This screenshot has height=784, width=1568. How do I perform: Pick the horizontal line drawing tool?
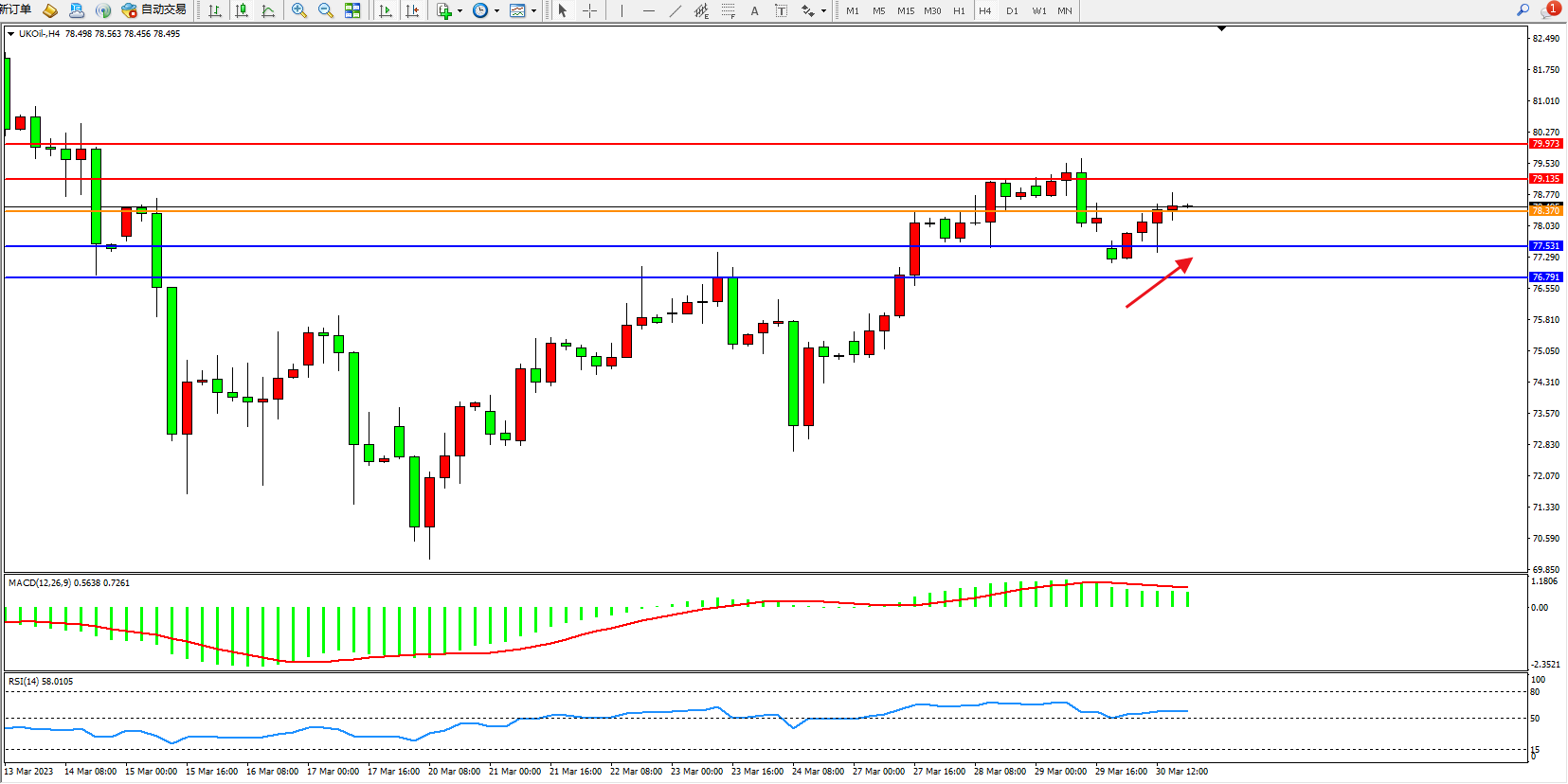(x=648, y=10)
